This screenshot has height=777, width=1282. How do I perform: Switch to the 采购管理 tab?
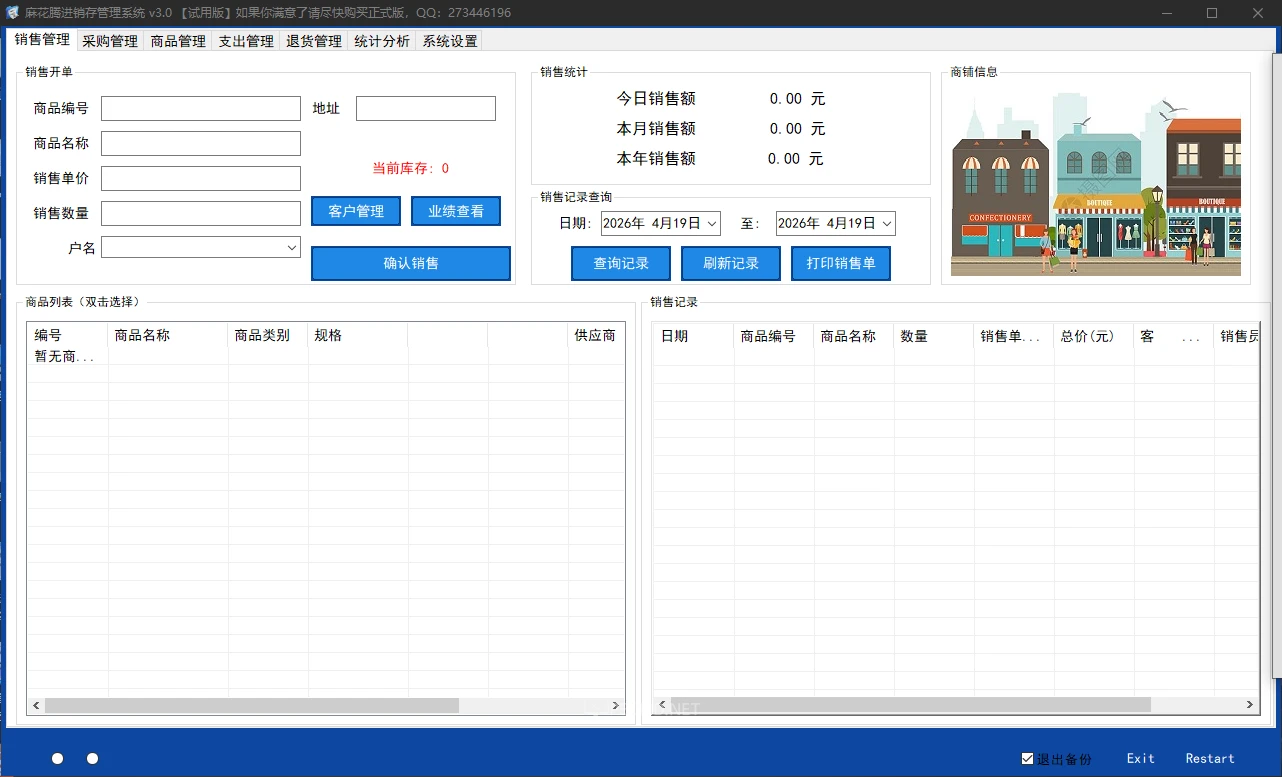click(109, 41)
